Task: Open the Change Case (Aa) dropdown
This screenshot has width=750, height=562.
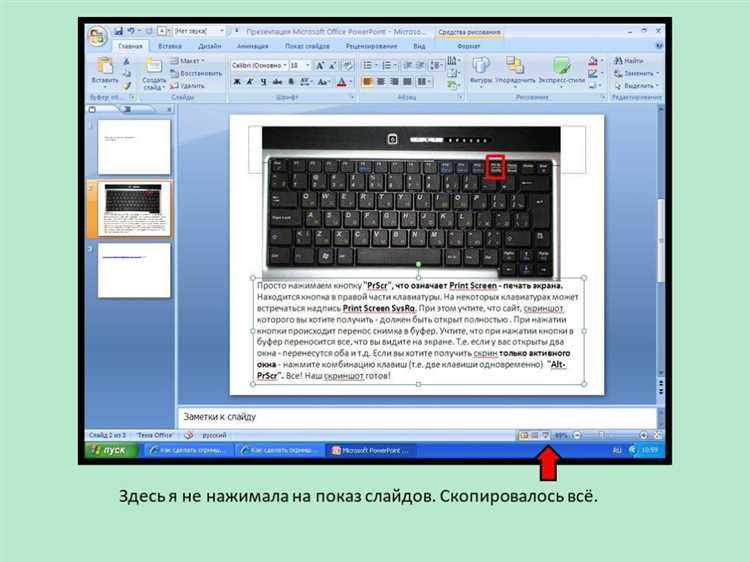Action: (x=325, y=82)
